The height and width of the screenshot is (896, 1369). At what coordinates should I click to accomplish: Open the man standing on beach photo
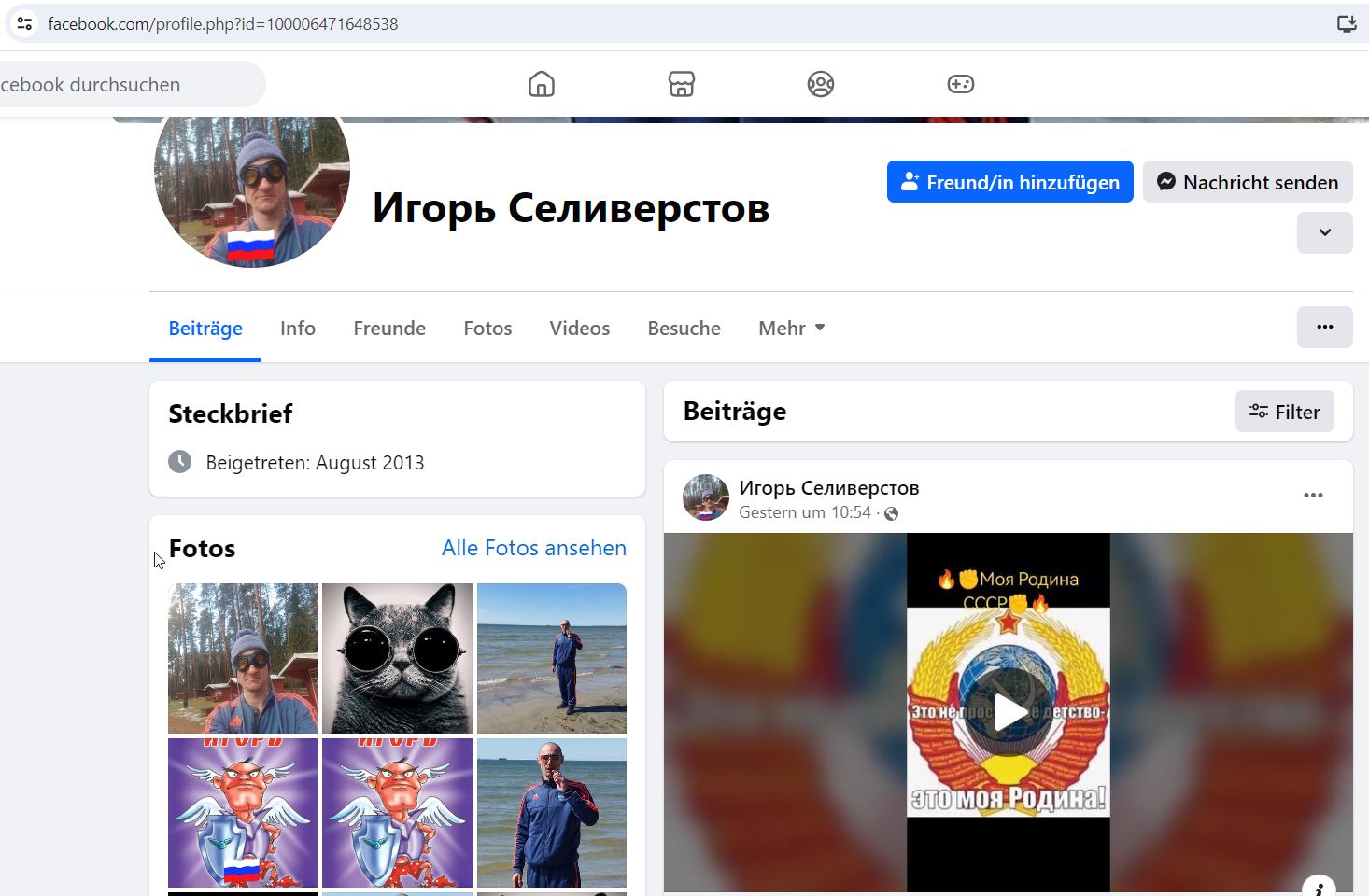coord(552,658)
